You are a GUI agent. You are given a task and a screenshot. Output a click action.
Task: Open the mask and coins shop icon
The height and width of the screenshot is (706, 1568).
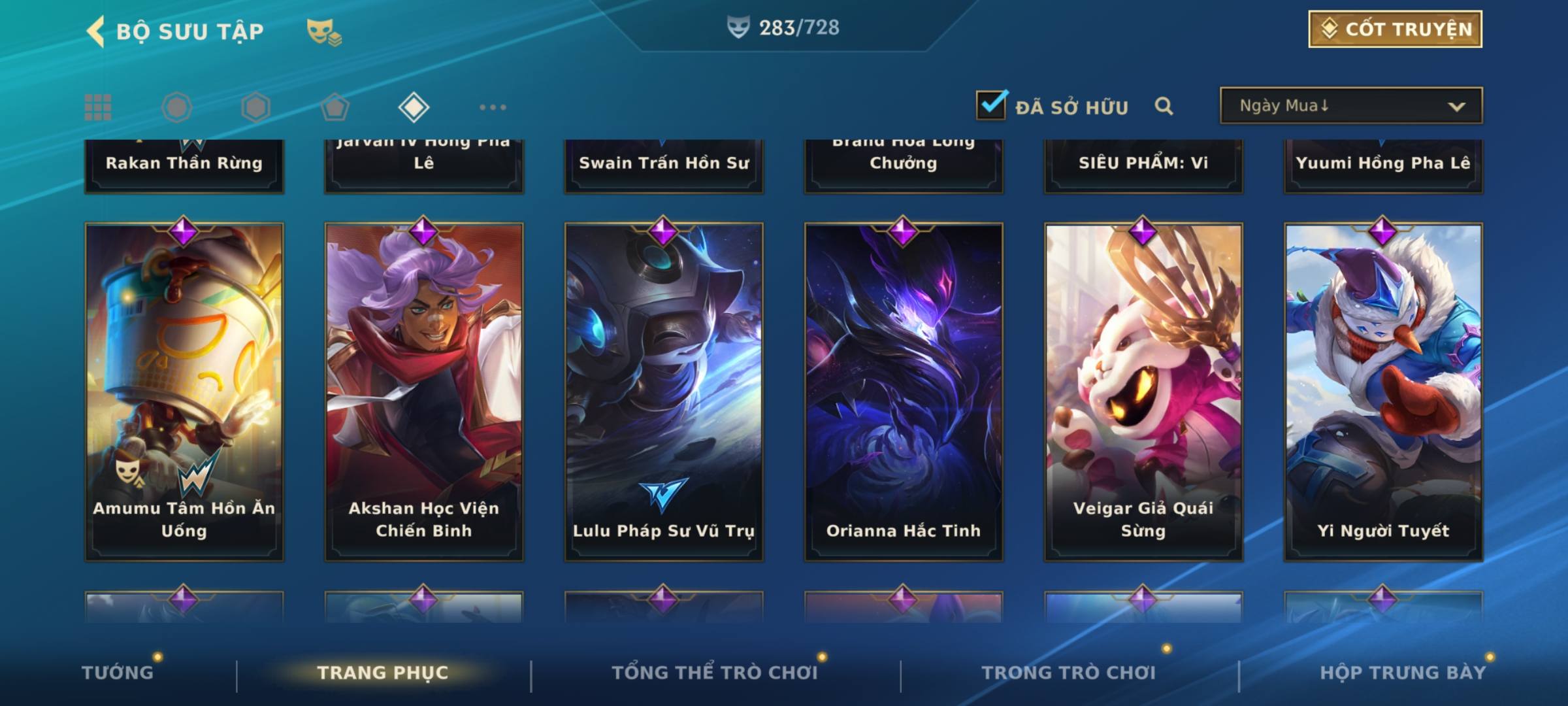click(x=324, y=31)
